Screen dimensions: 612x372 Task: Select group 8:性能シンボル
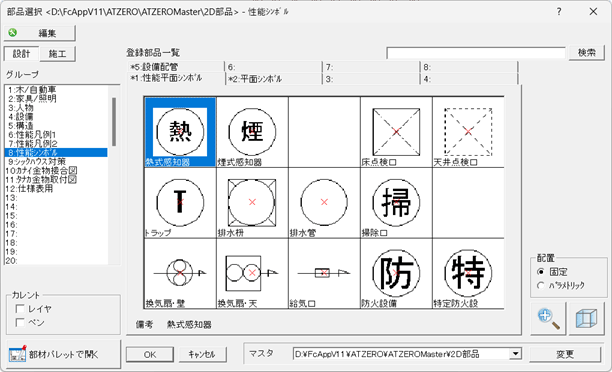(56, 153)
